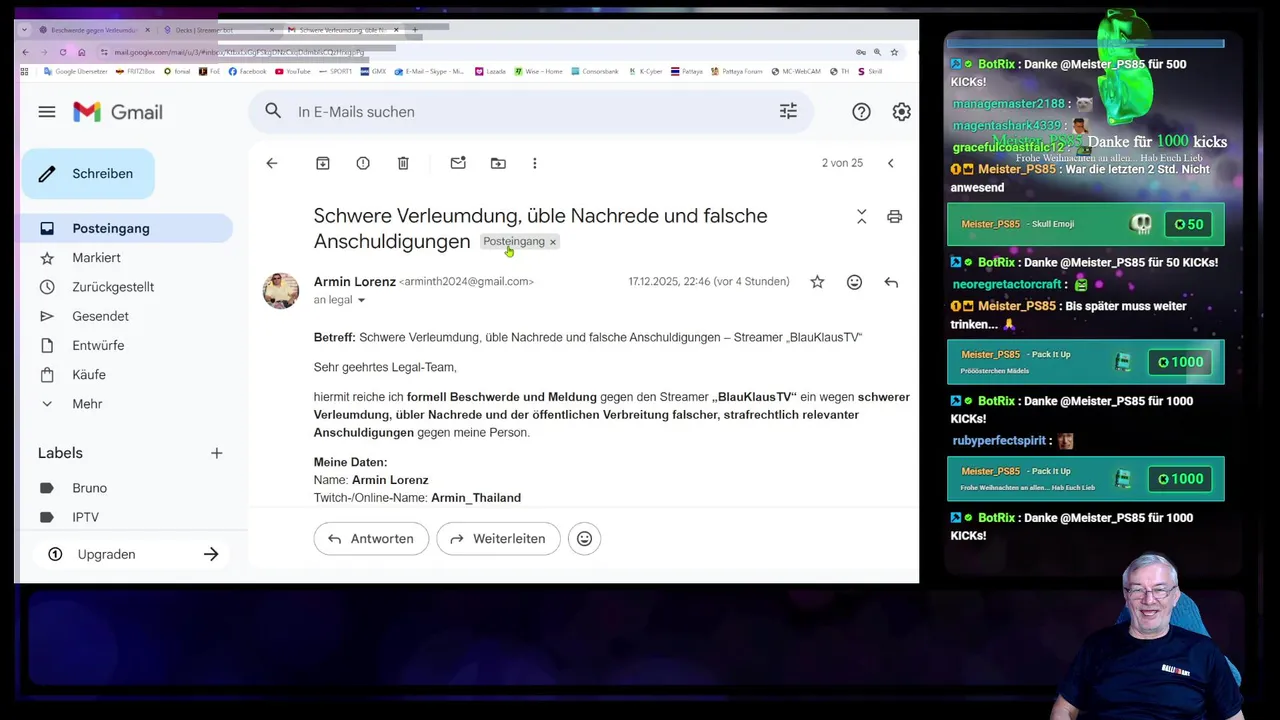Bookmark this page with star icon
This screenshot has width=1280, height=720.
coord(894,52)
